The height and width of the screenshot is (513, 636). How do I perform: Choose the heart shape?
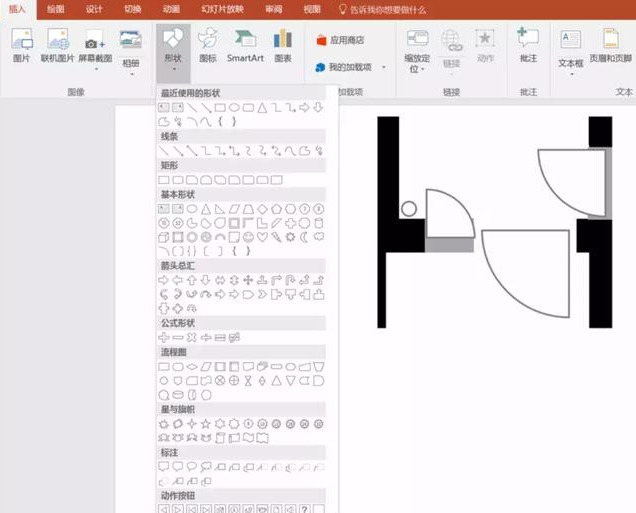(262, 237)
